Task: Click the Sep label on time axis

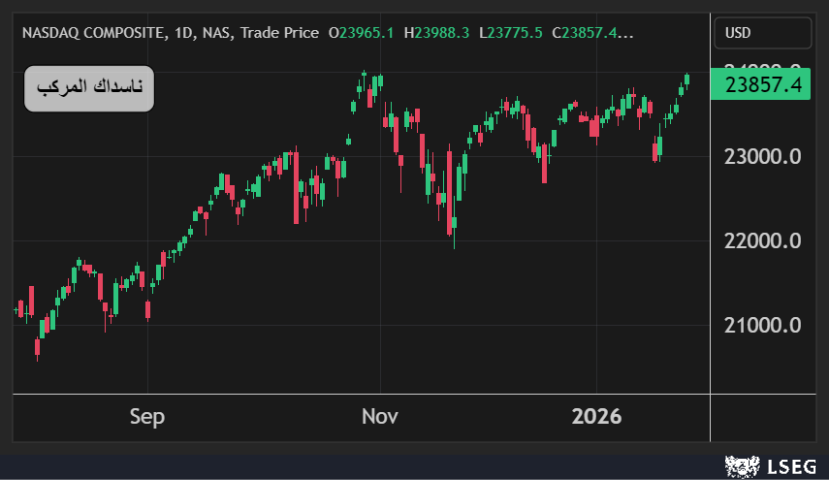Action: tap(147, 416)
